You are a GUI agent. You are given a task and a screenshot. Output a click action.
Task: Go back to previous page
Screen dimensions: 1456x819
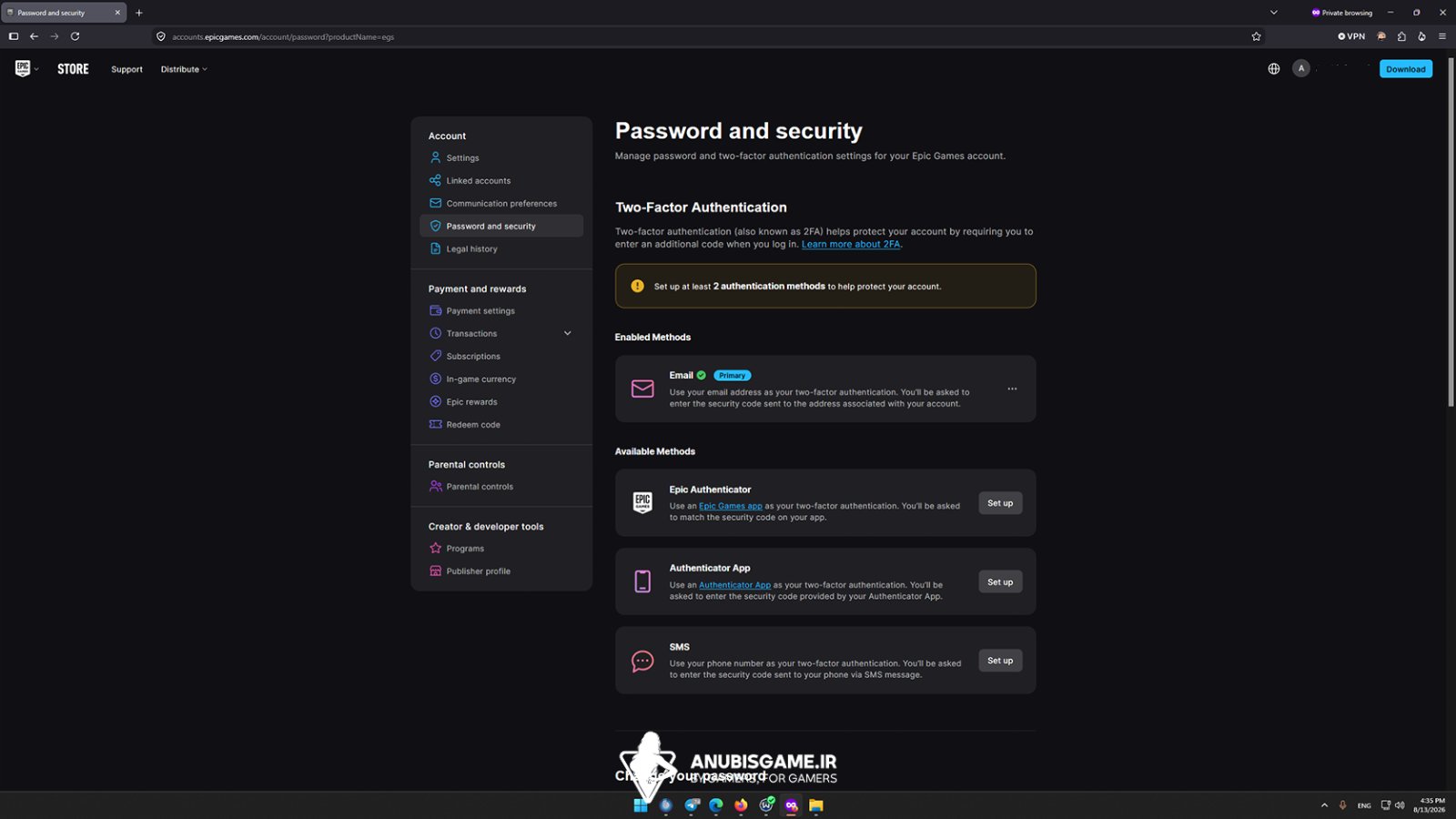coord(34,36)
